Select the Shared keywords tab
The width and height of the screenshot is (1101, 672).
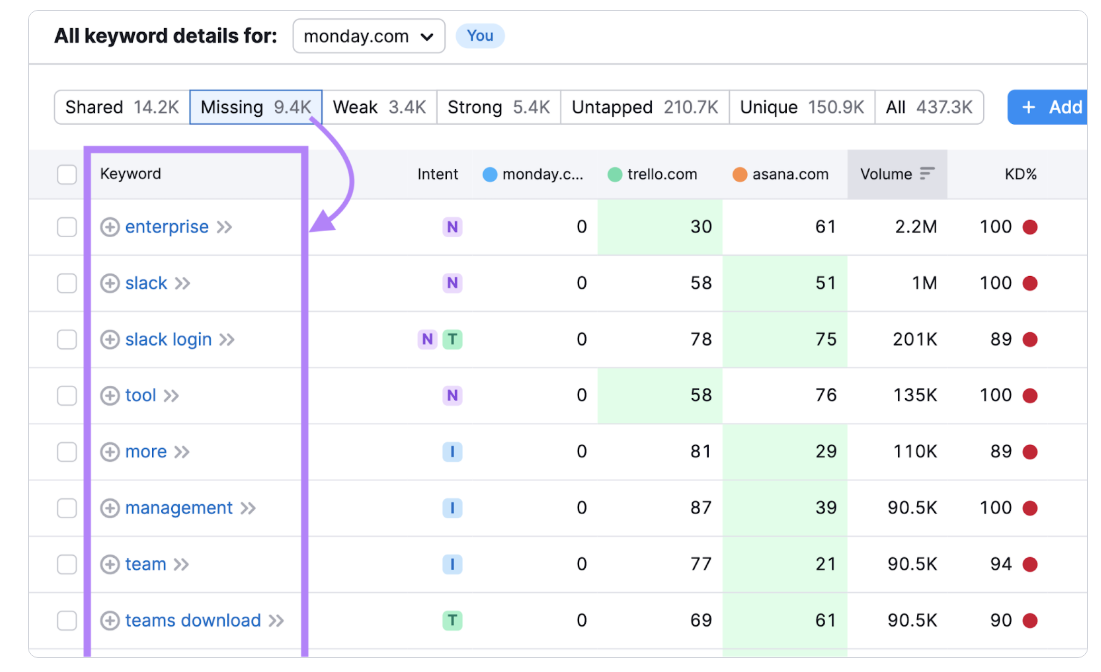[122, 107]
